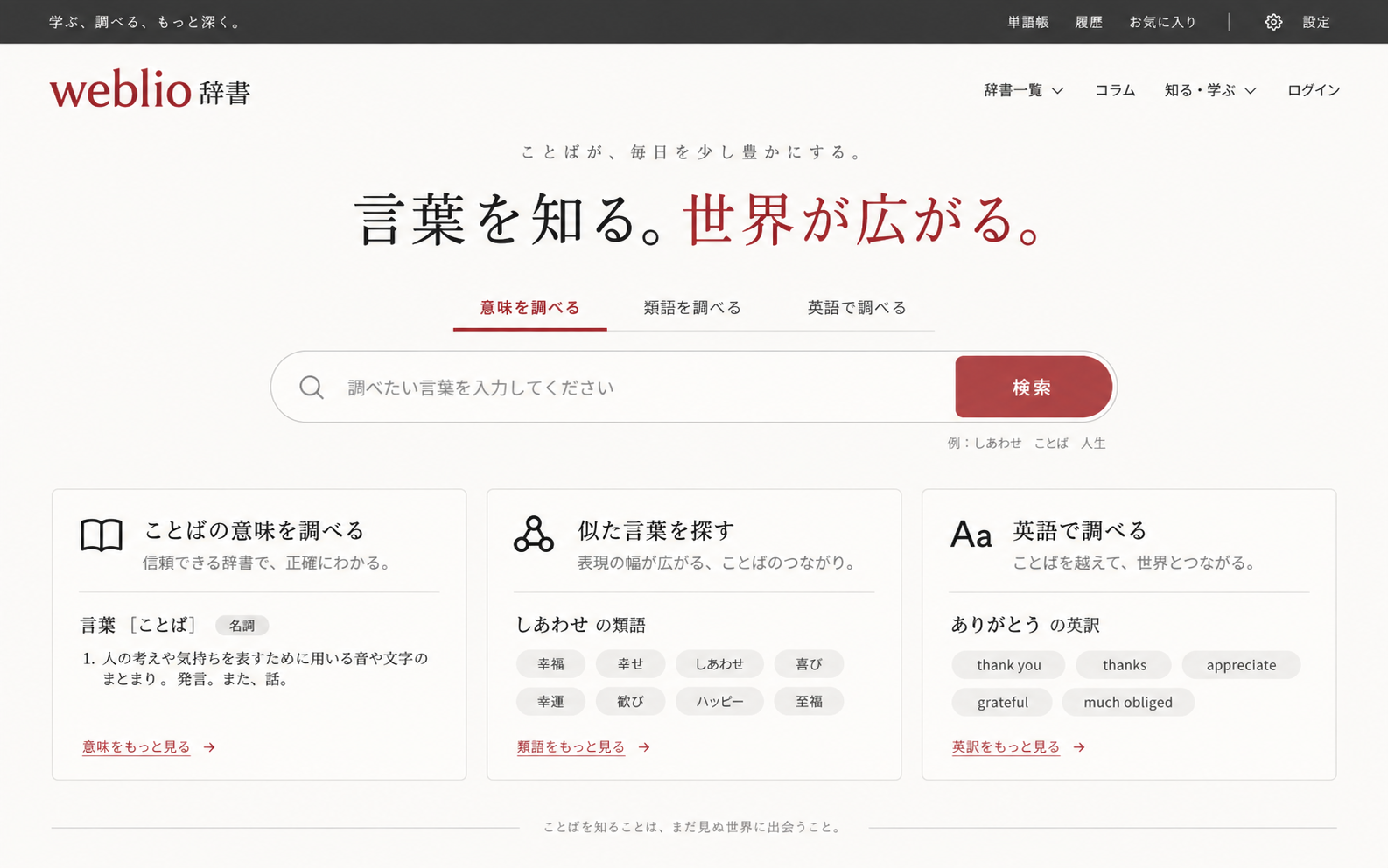Image resolution: width=1388 pixels, height=868 pixels.
Task: Click the 英語で調べる card heading
Action: (1079, 530)
